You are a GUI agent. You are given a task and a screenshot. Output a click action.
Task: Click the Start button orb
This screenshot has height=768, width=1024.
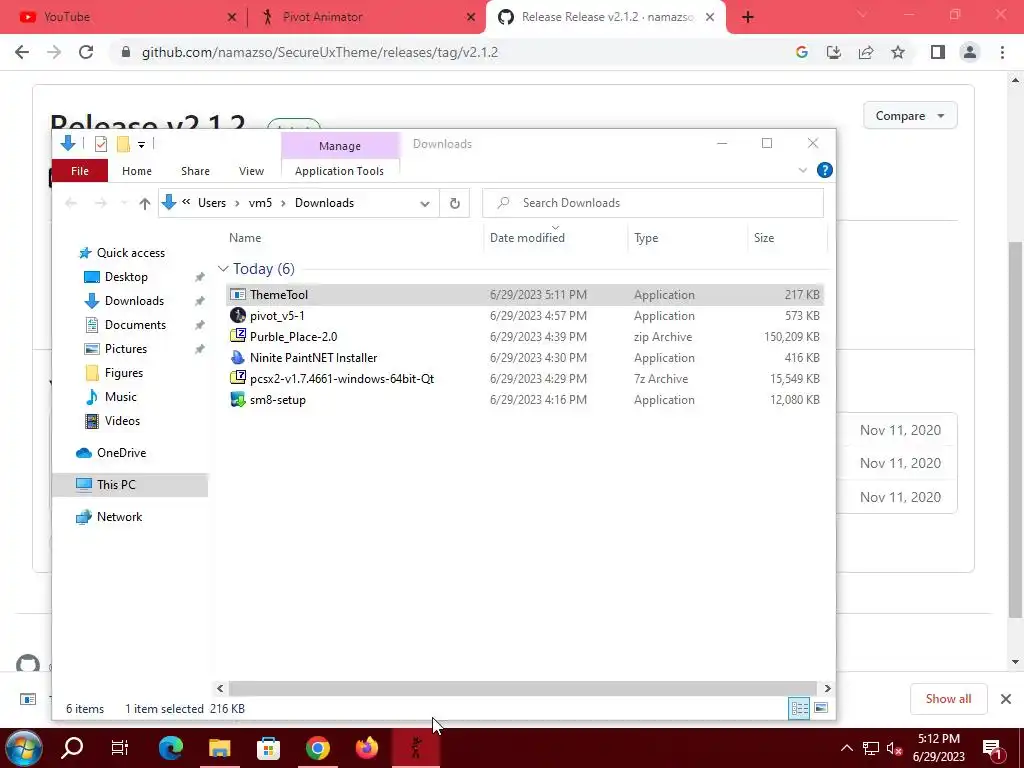(24, 748)
